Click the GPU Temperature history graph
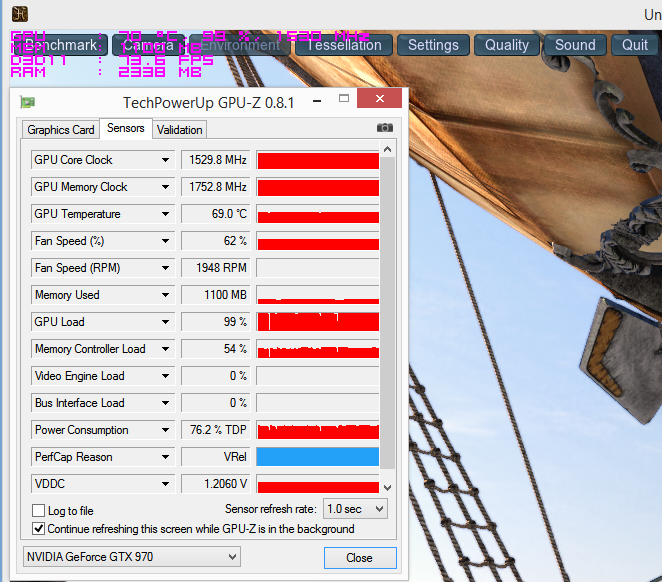This screenshot has height=582, width=662. point(318,214)
